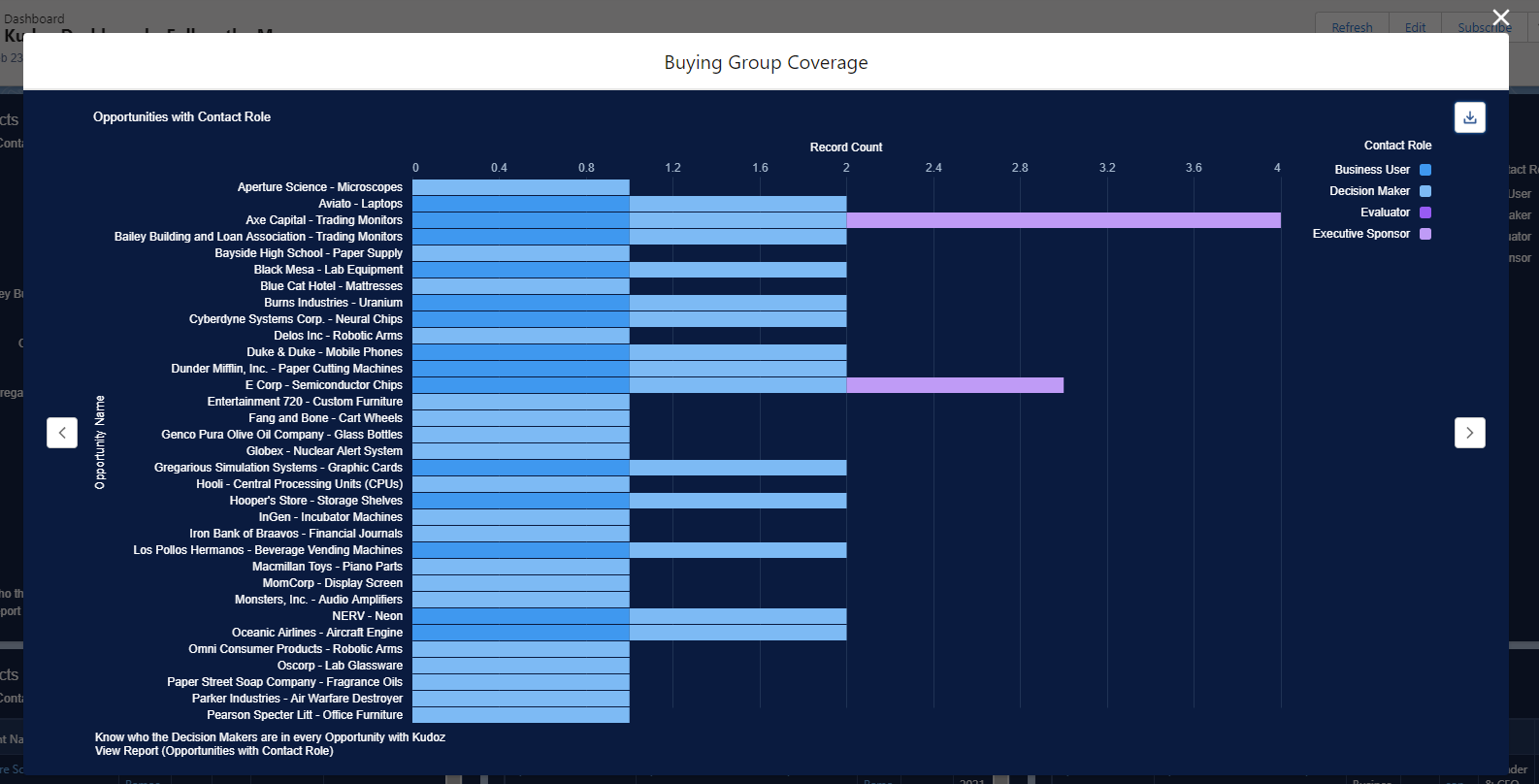Click Los Pollos Hermanos - Beverage Vending Machines
1539x784 pixels.
(x=268, y=550)
